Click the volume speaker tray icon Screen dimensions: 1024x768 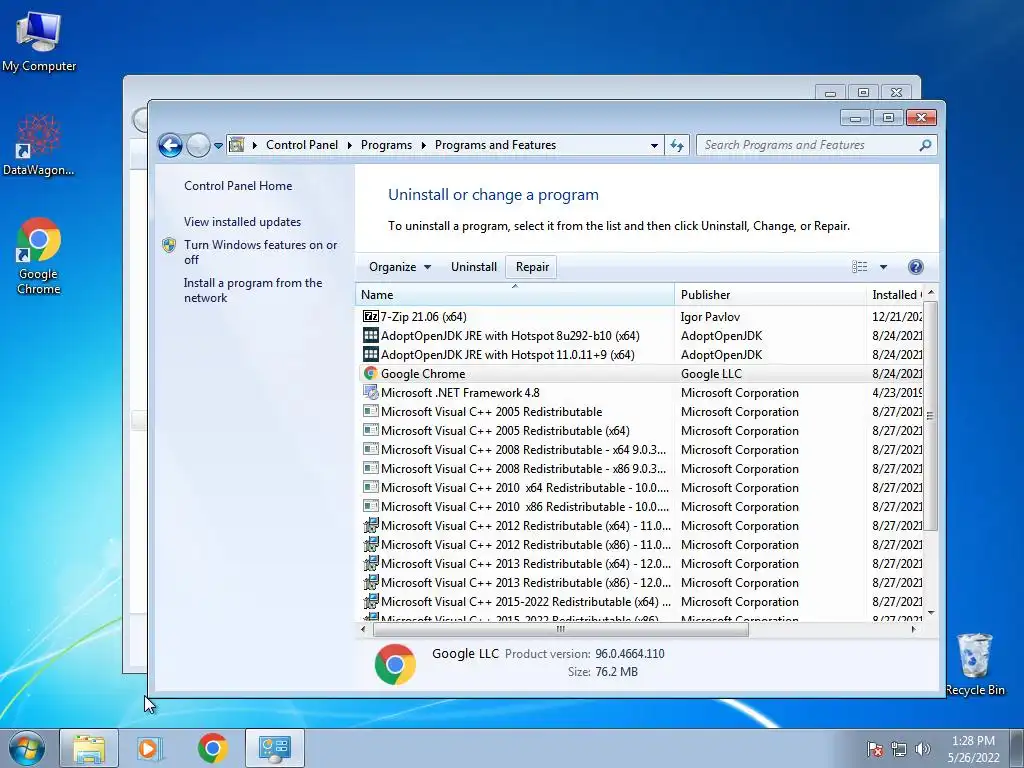[922, 749]
